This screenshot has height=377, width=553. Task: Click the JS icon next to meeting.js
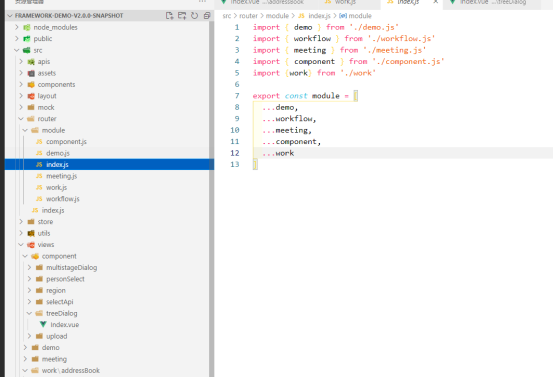39,176
